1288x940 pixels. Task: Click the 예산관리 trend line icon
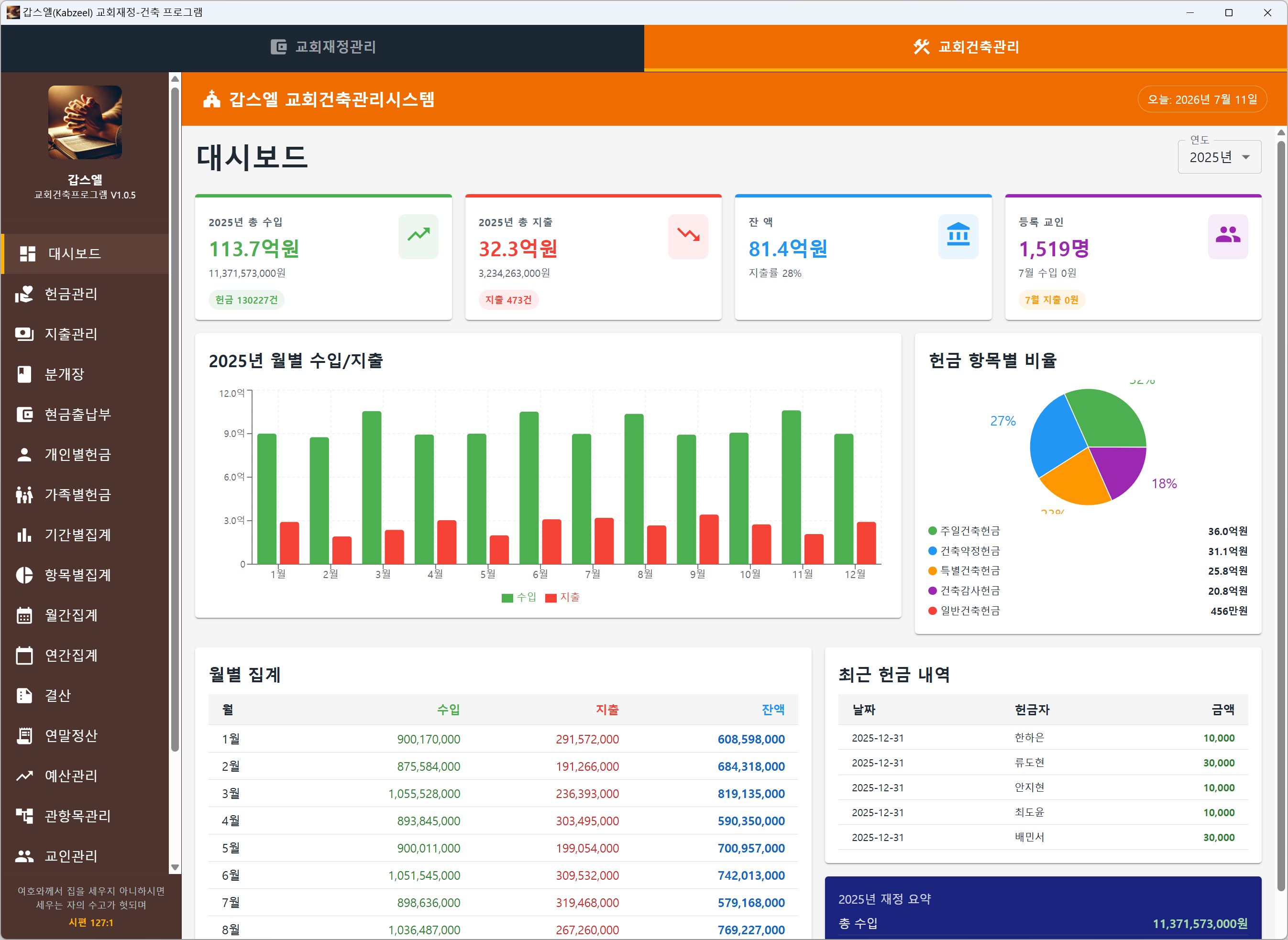click(24, 776)
